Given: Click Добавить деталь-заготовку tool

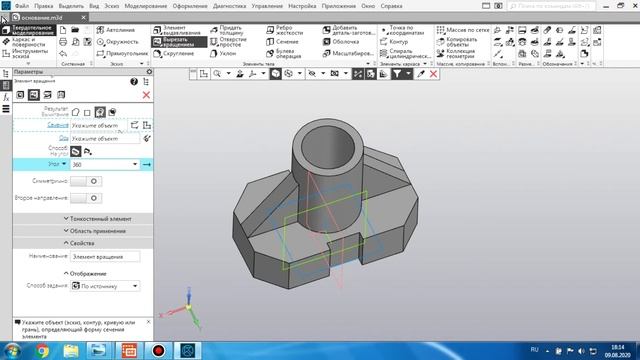Looking at the screenshot, I should click(349, 30).
